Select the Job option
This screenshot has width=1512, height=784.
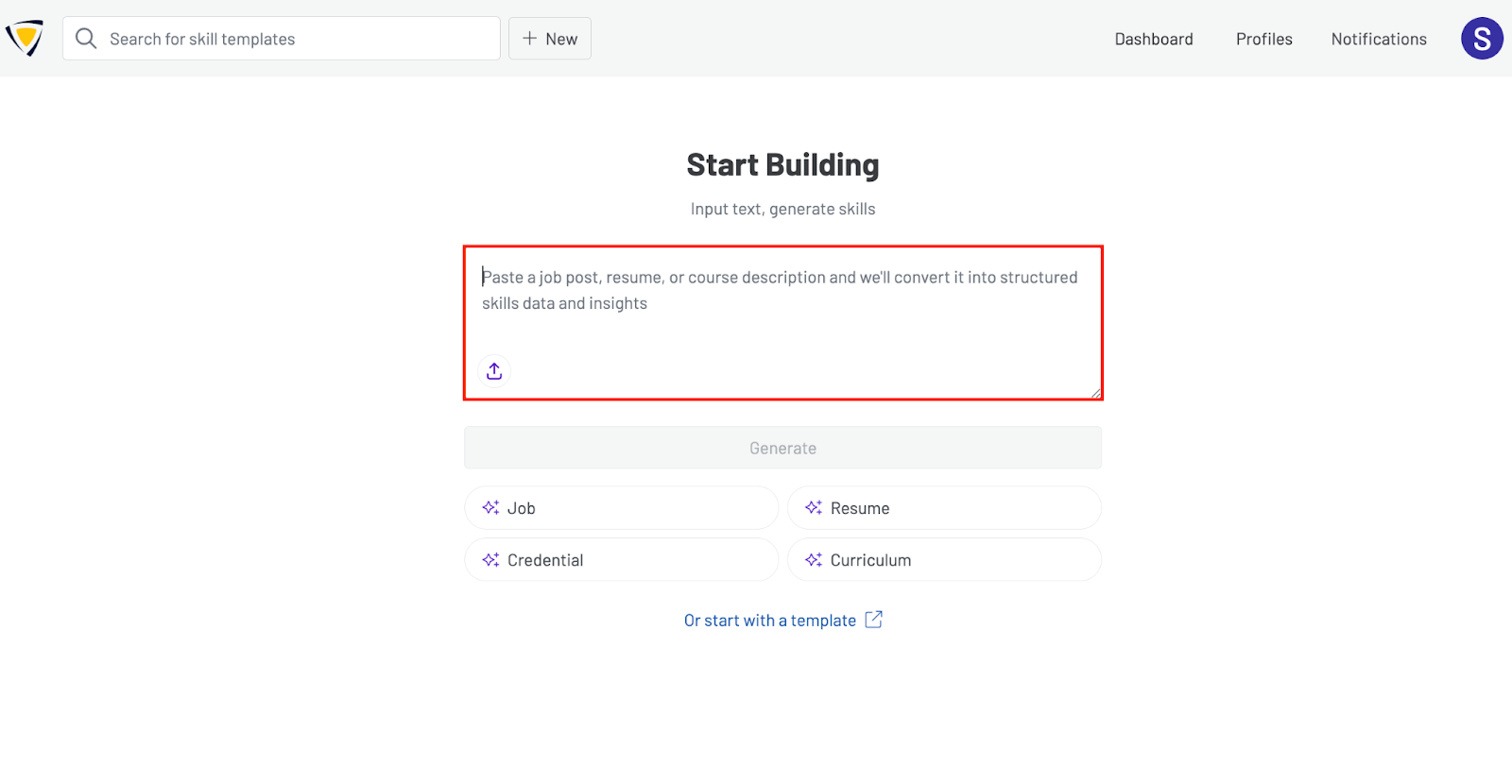(x=621, y=508)
